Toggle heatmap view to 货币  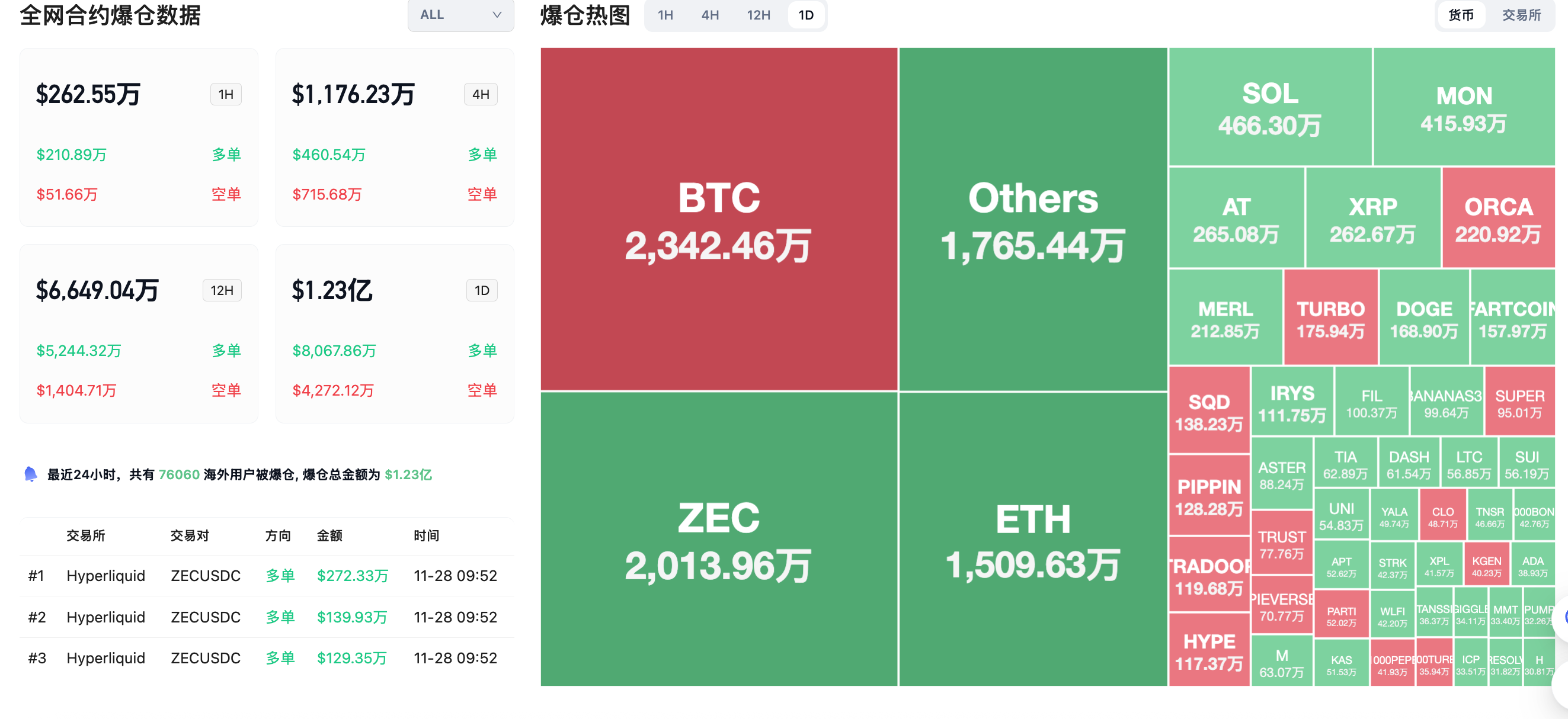pos(1461,15)
